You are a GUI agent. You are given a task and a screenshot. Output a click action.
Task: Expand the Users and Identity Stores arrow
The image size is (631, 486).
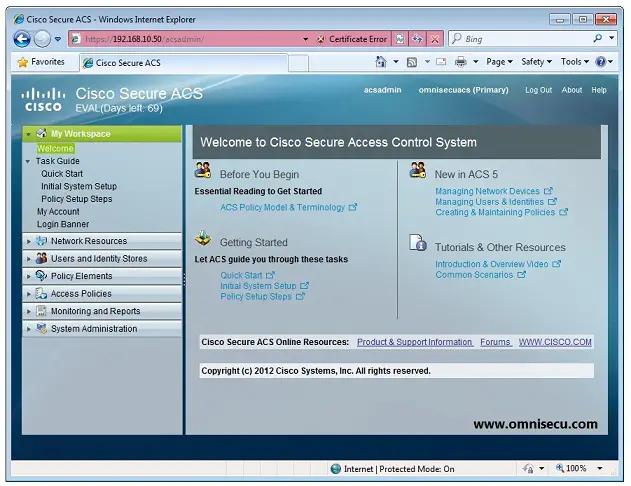(29, 259)
